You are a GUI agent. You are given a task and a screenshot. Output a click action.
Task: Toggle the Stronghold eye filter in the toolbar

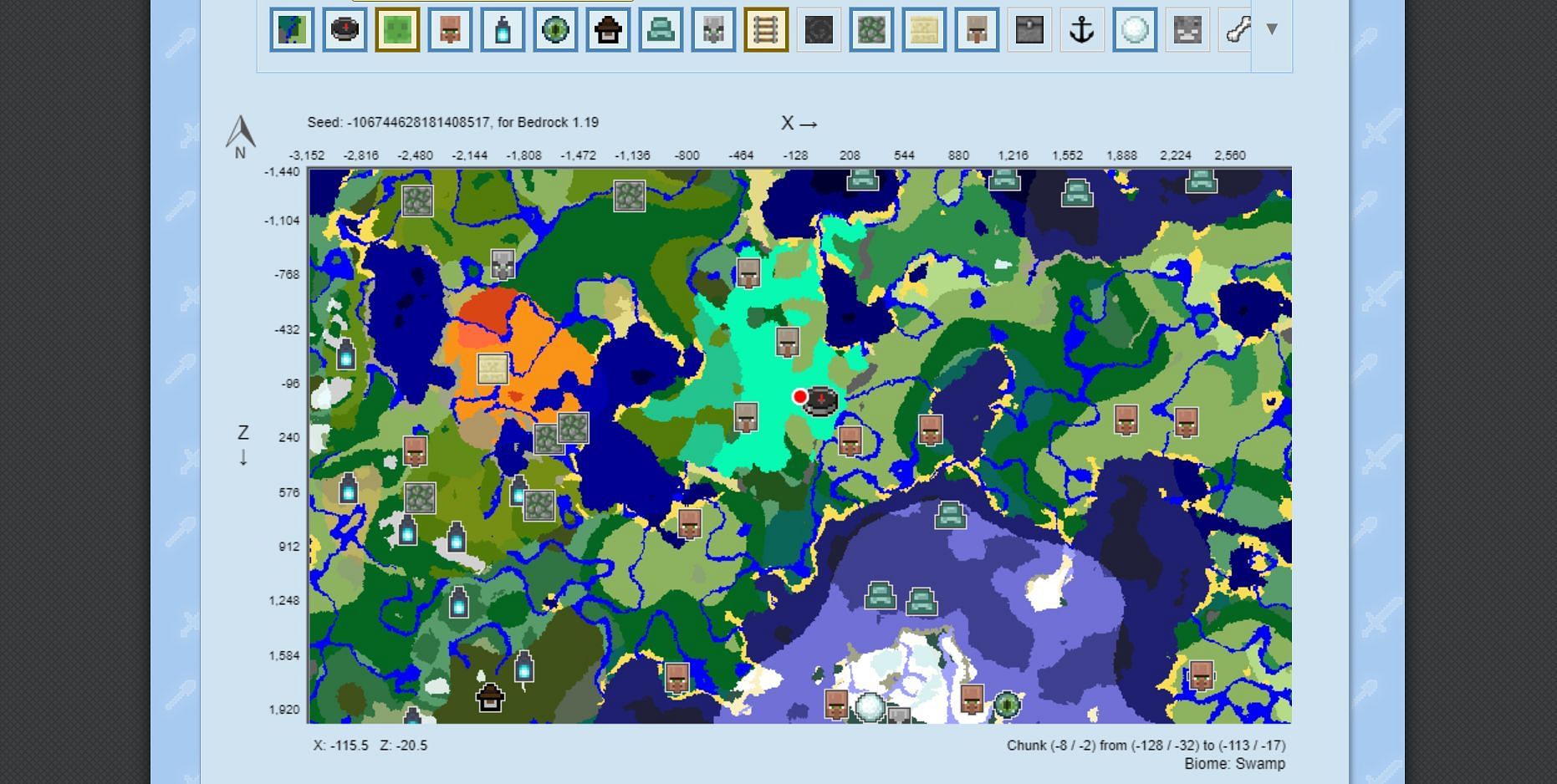click(x=555, y=30)
